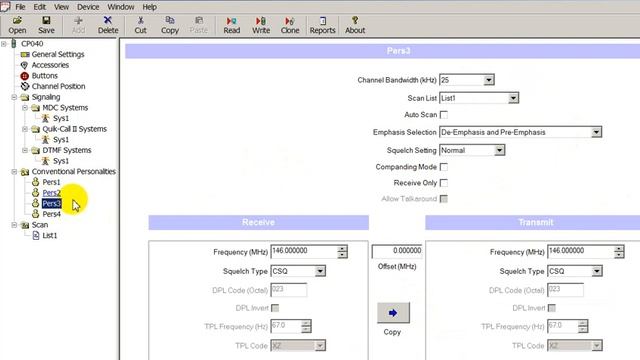
Task: Copy the selection using the toolbar Copy icon
Action: point(170,25)
